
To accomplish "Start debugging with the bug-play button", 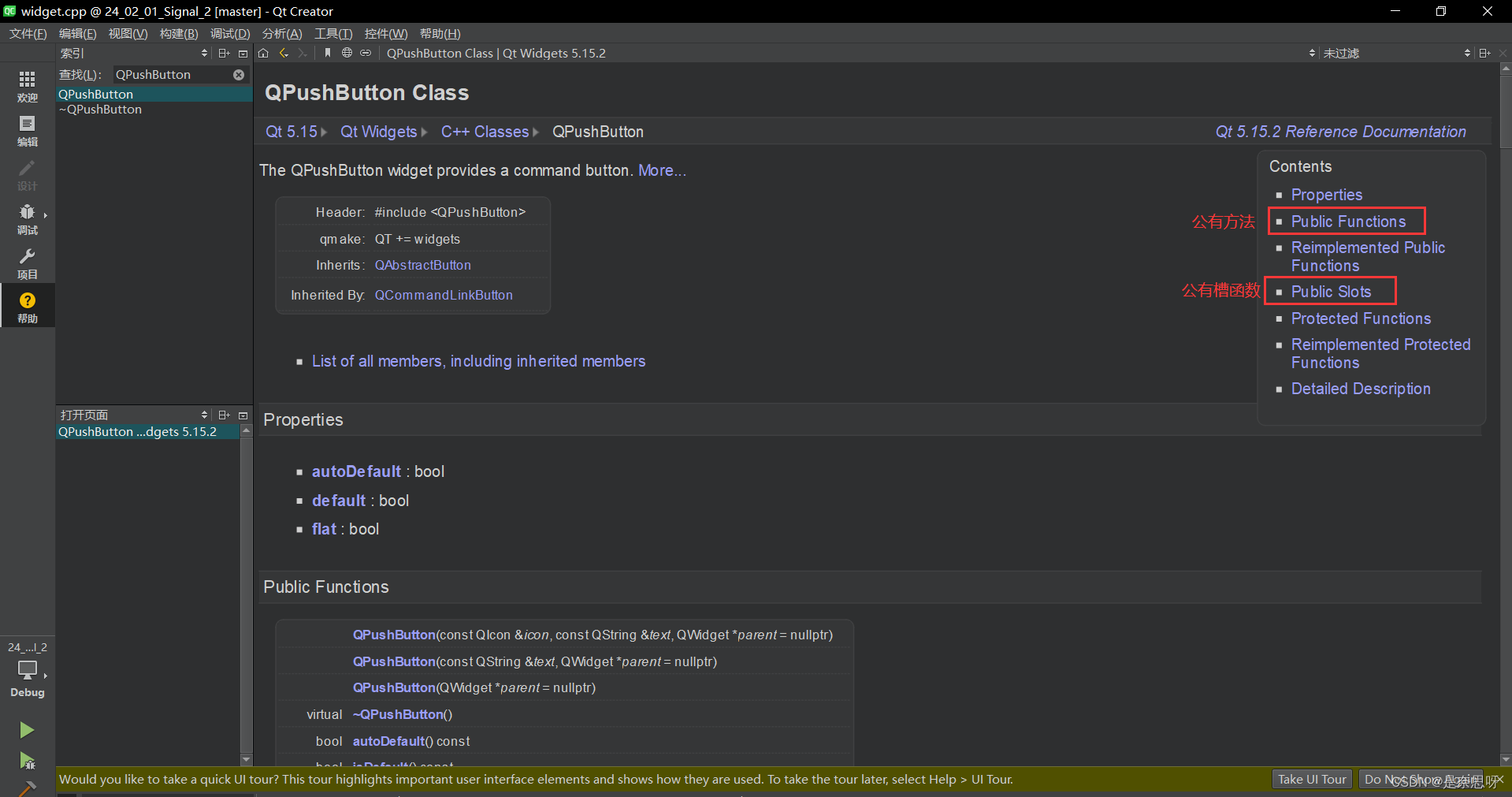I will tap(28, 761).
